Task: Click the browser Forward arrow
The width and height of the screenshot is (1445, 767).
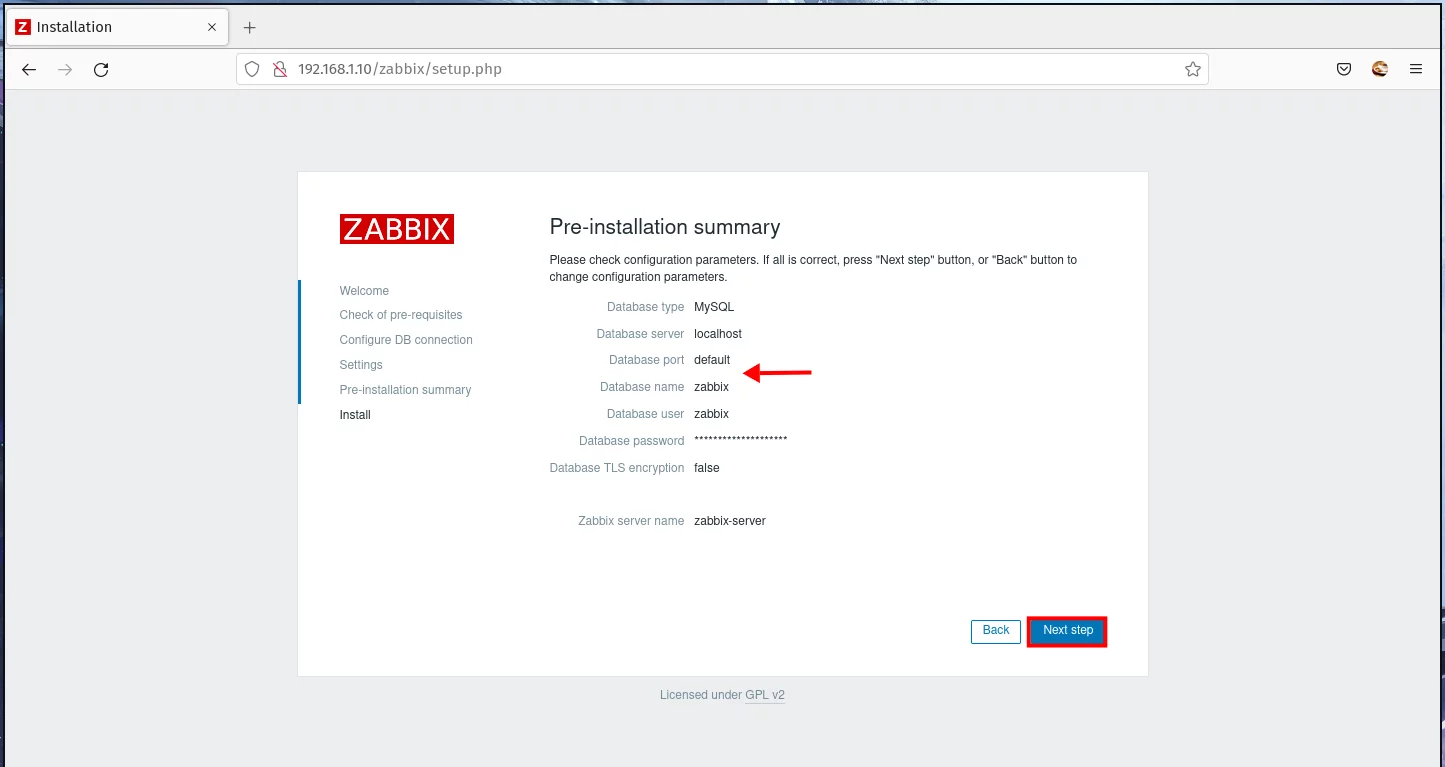Action: click(x=65, y=70)
